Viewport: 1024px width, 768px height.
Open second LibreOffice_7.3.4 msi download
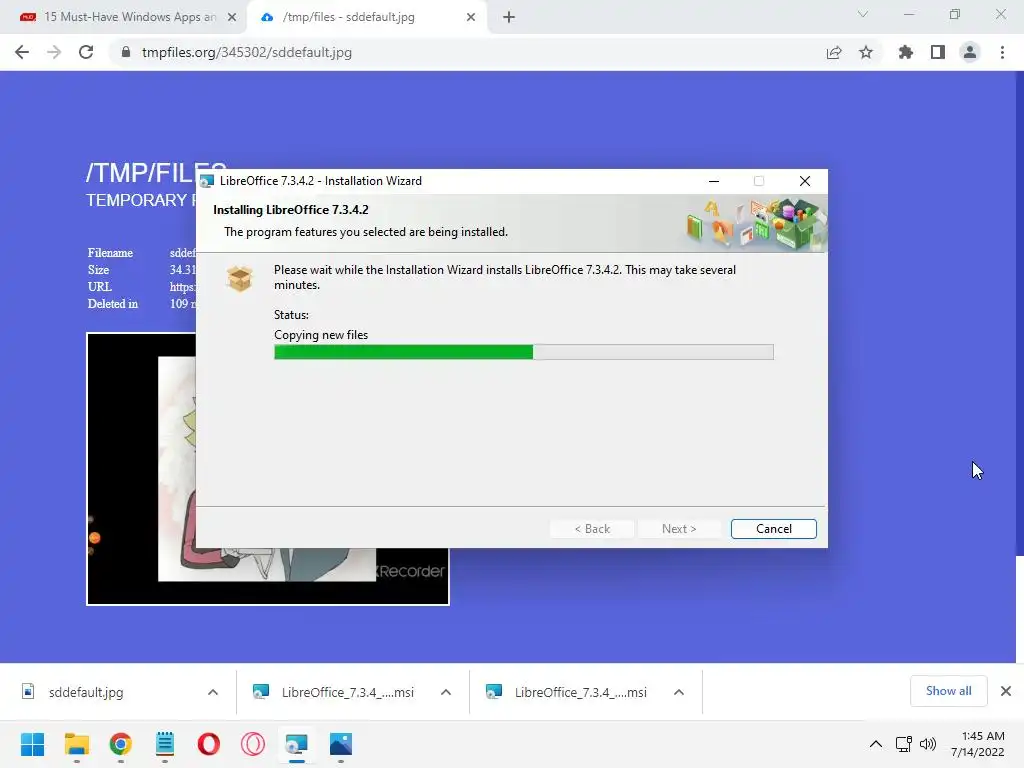581,692
